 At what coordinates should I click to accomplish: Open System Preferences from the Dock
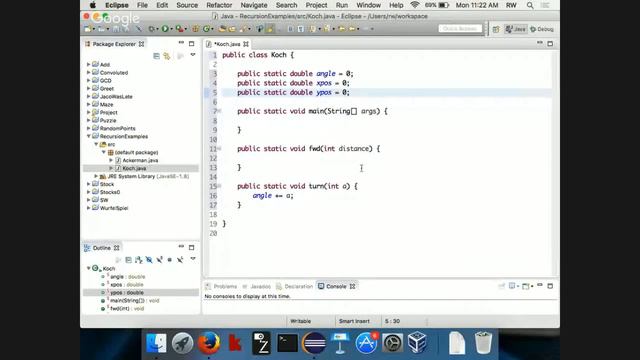tap(392, 343)
